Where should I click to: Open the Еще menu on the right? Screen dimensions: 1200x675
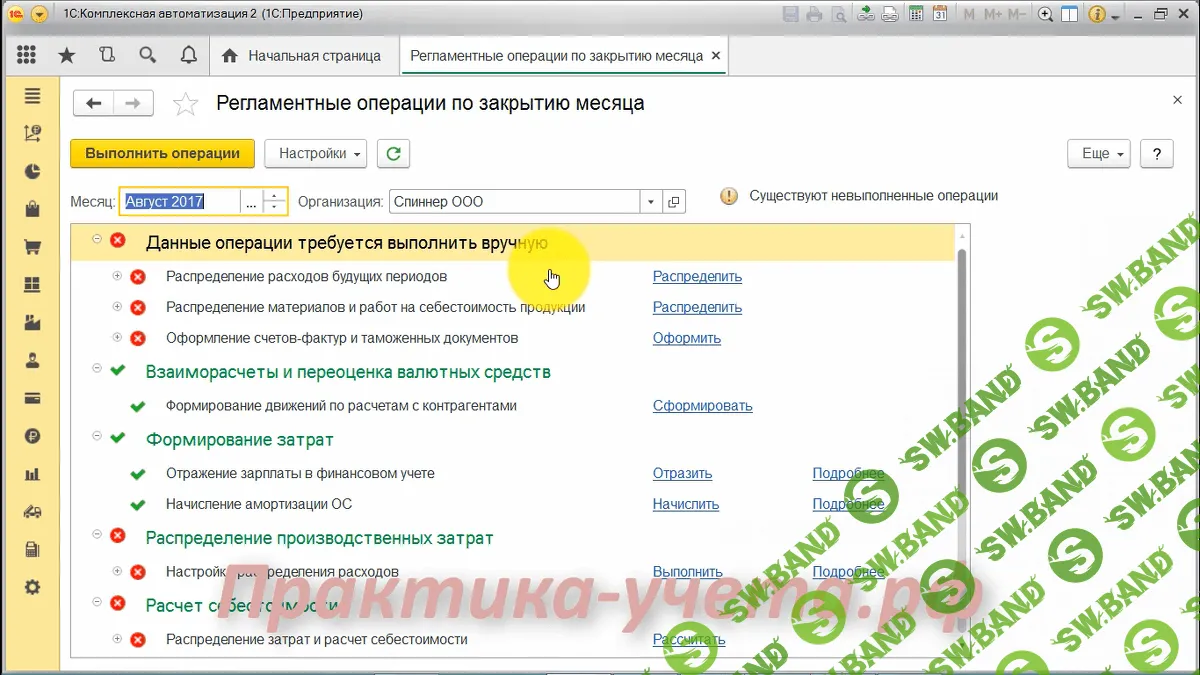point(1098,153)
